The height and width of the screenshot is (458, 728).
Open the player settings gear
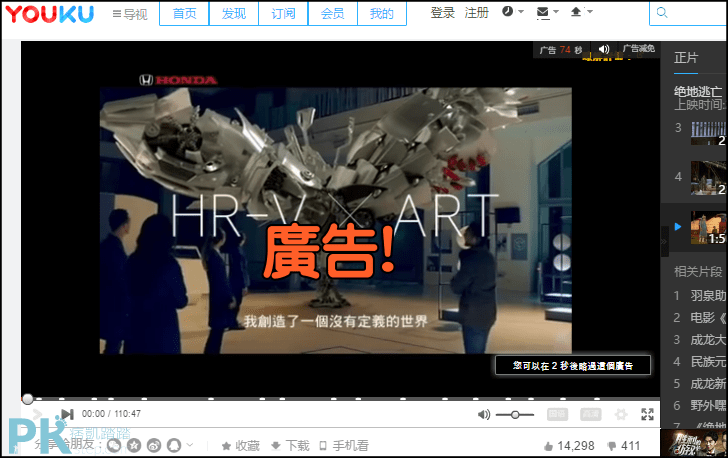621,414
